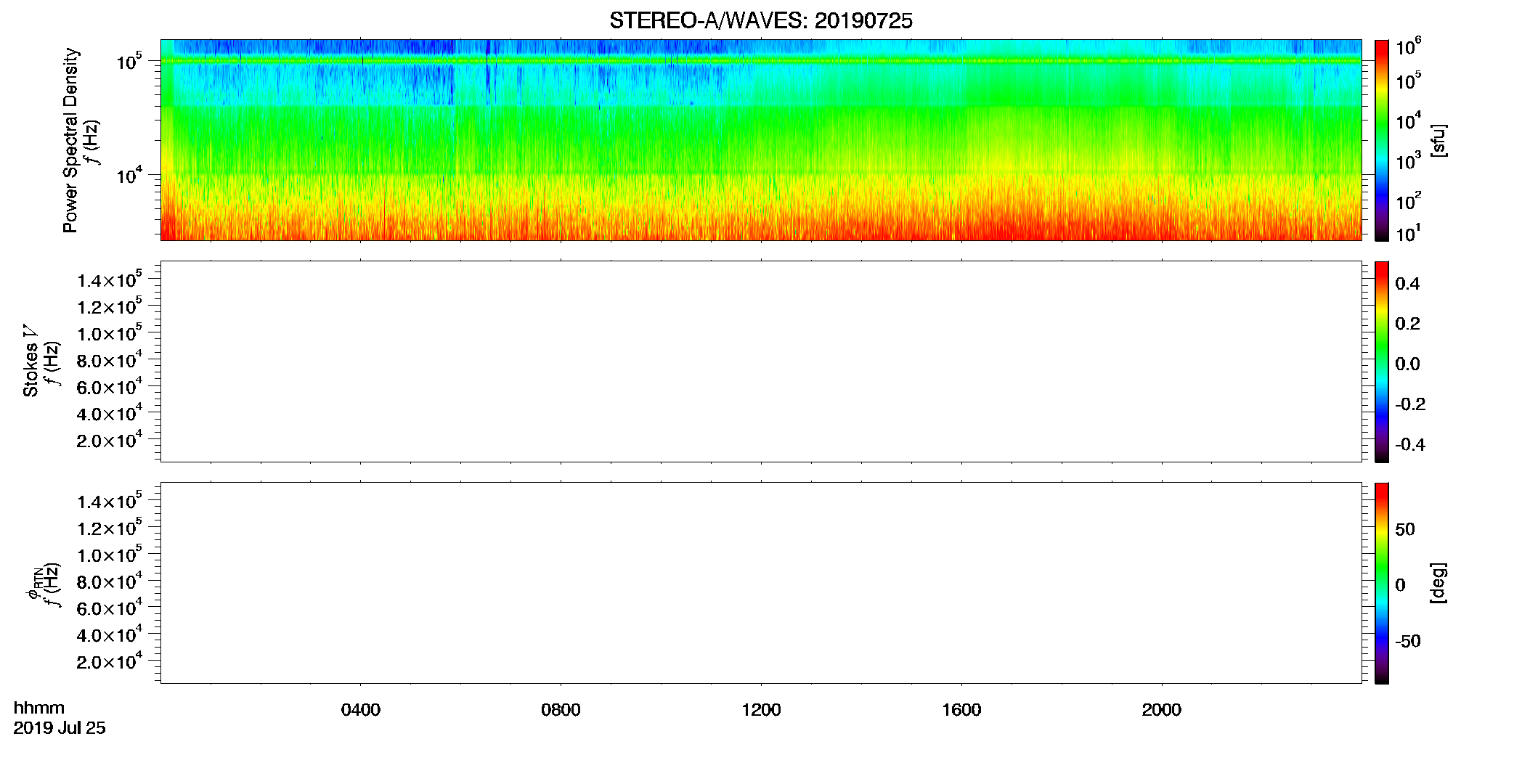Click the phi RTN degrees color bar
This screenshot has height=784, width=1522.
(1381, 583)
